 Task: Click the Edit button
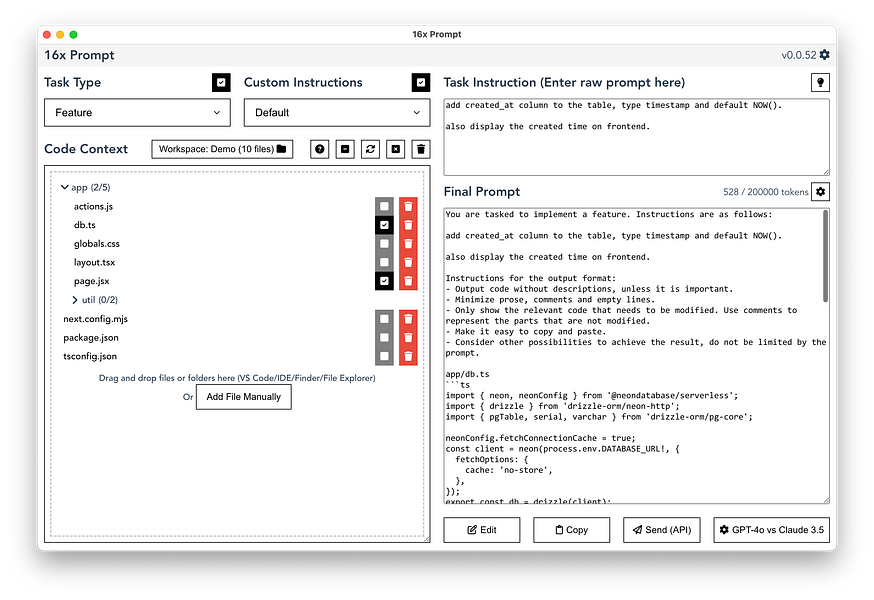[482, 530]
